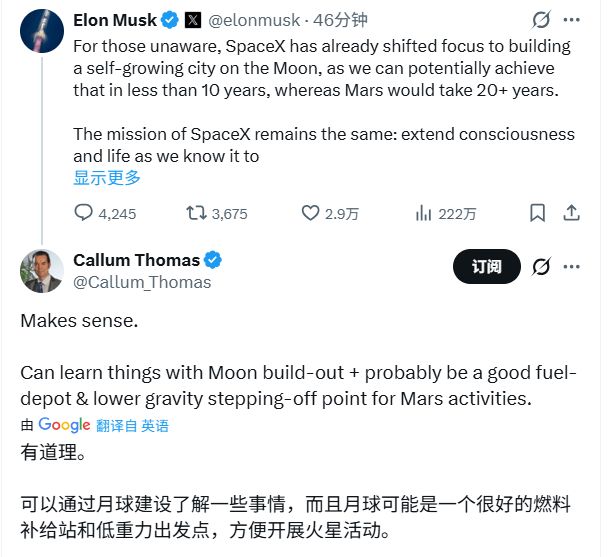Open more options on Elon Musk's tweet
Screen dimensions: 610x557
pos(572,20)
